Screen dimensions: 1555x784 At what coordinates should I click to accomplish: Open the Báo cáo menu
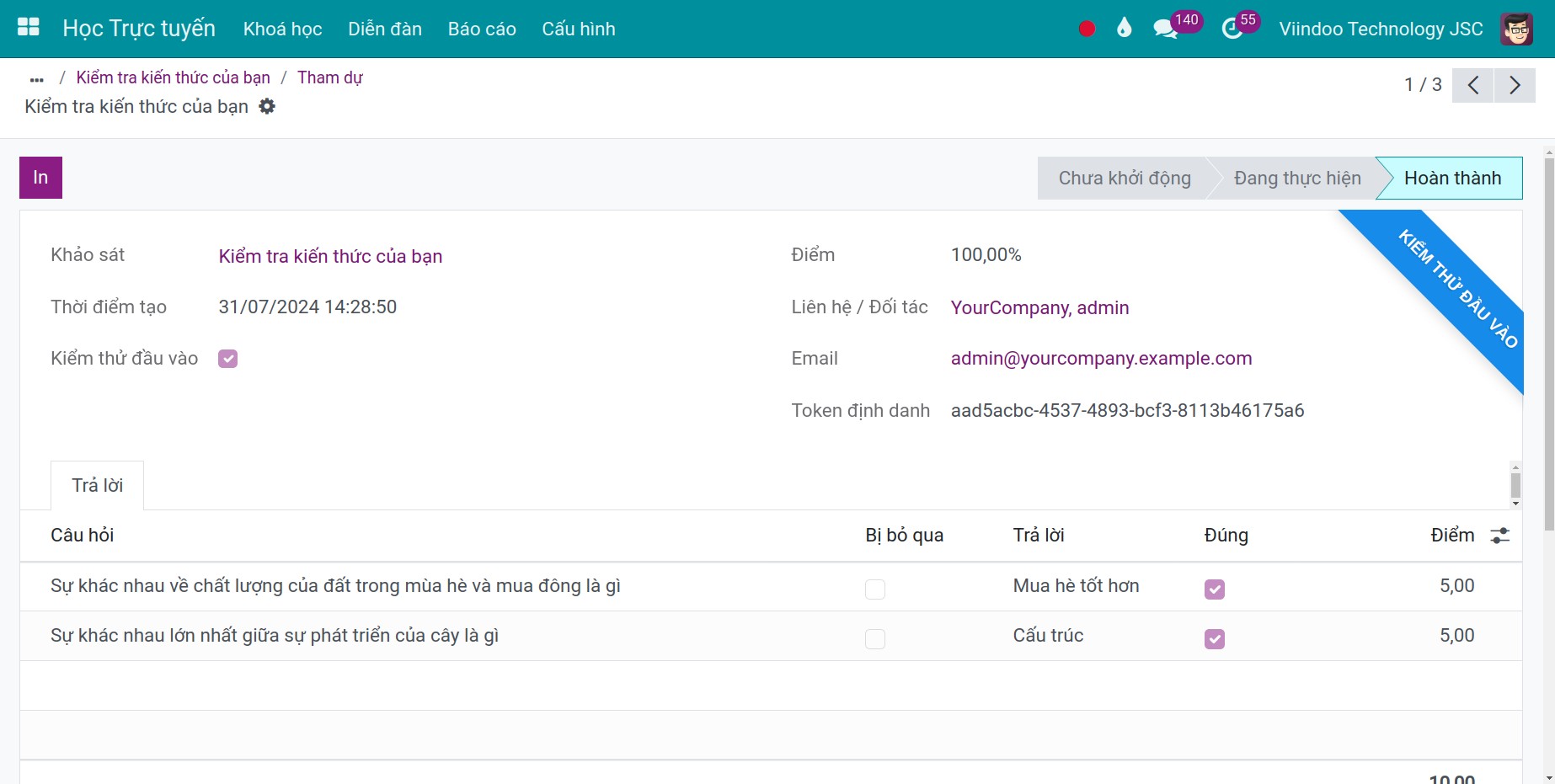pyautogui.click(x=482, y=29)
